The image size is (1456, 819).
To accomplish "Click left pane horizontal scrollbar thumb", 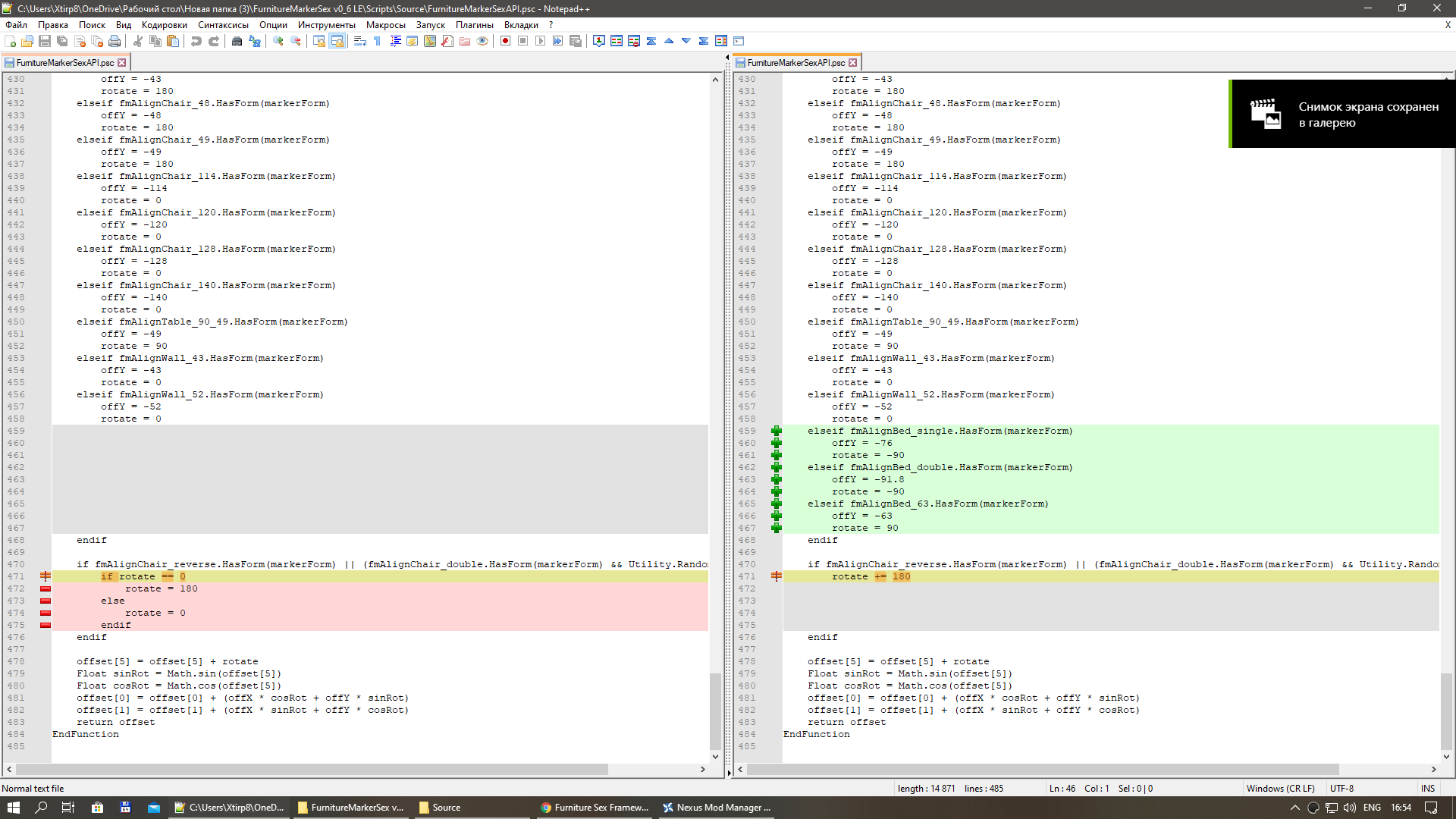I will (x=312, y=770).
